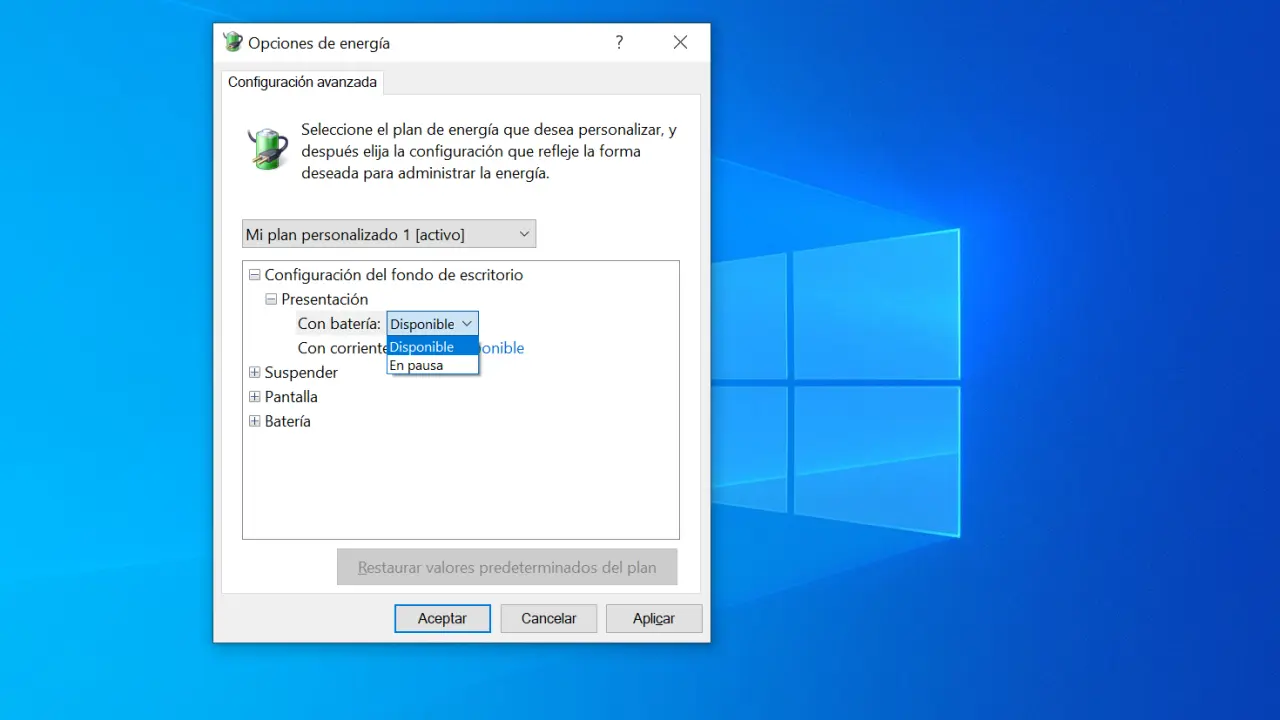
Task: Collapse Configuración del fondo de escritorio node
Action: (254, 275)
